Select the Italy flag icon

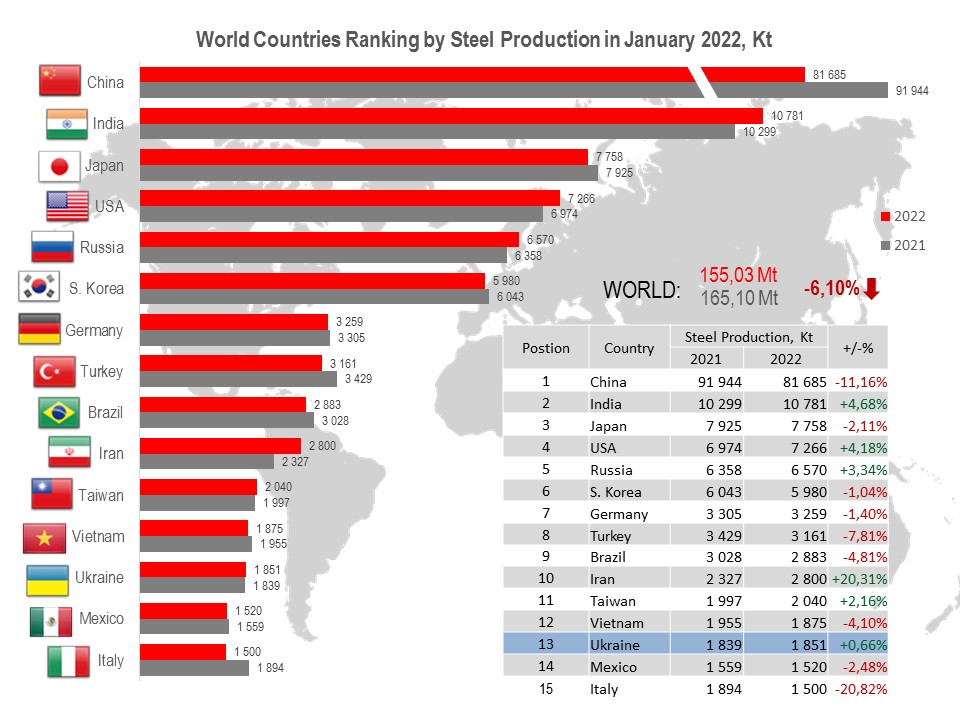click(x=69, y=661)
